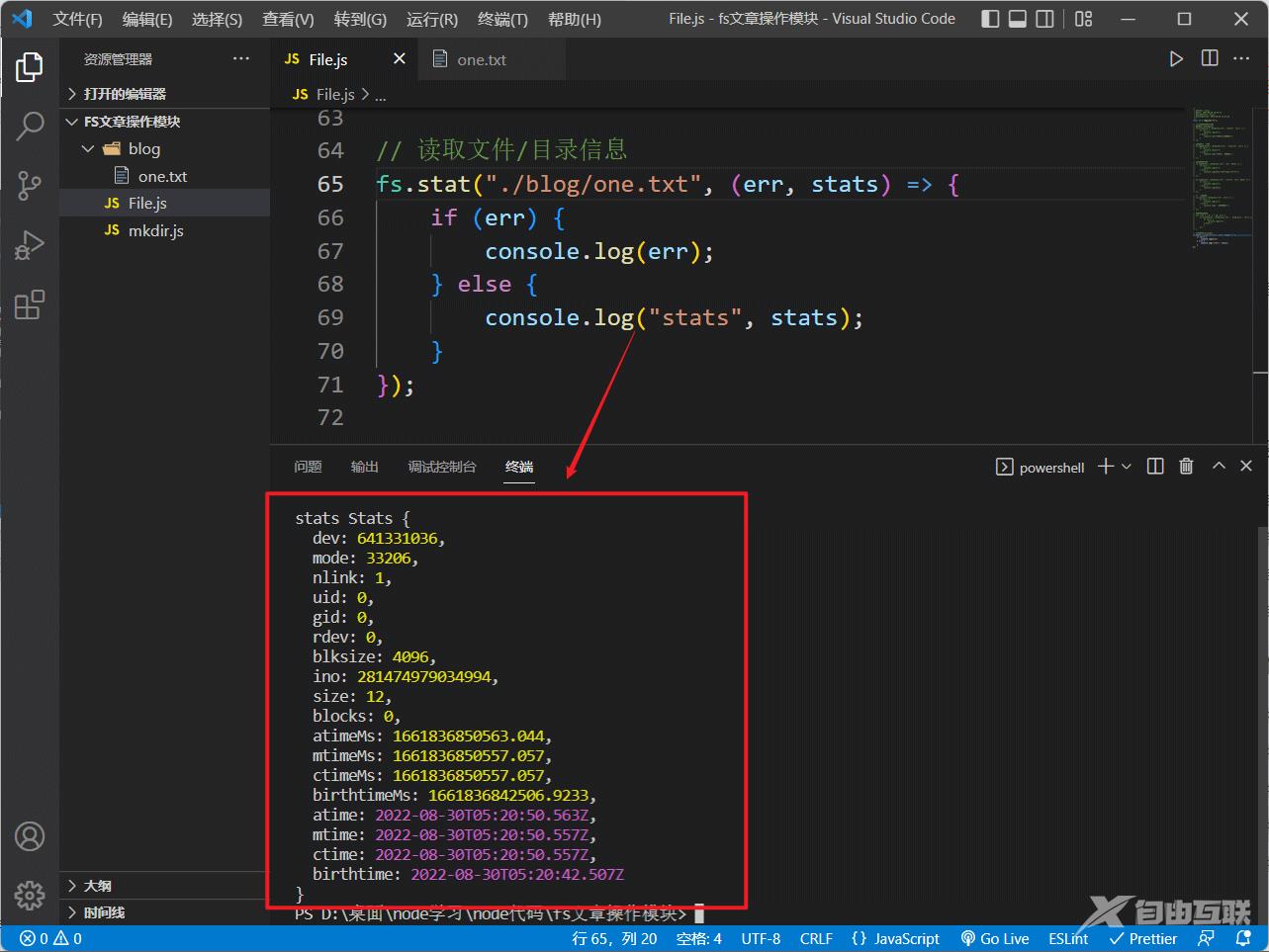Split the editor to the right

1210,59
